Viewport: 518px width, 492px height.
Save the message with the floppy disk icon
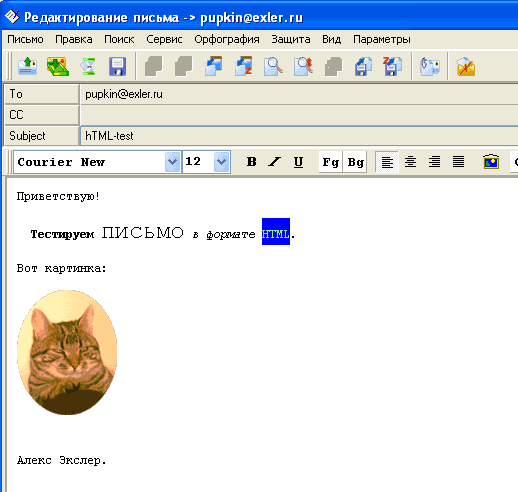pyautogui.click(x=117, y=66)
